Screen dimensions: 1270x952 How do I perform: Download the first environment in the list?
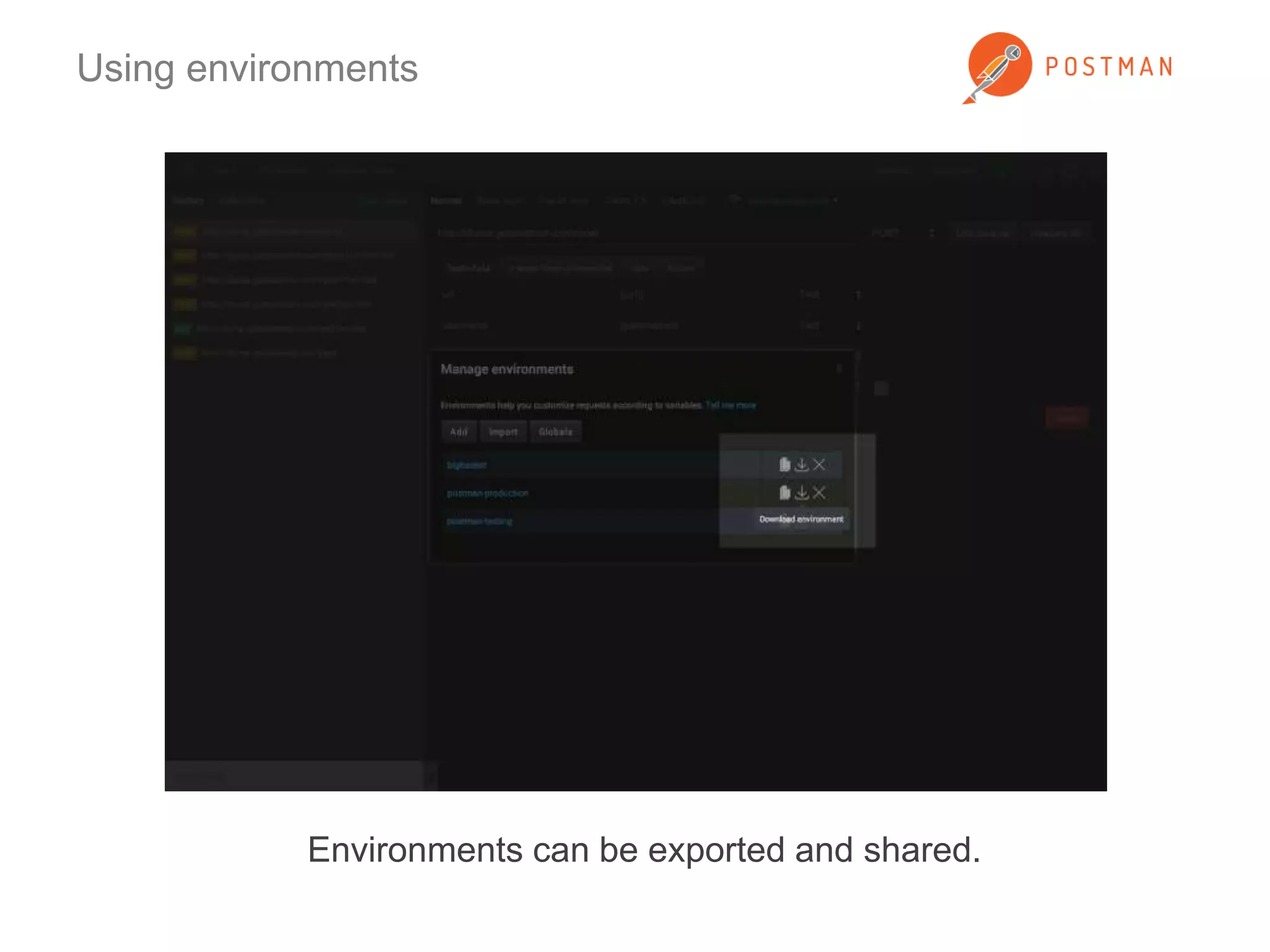(x=802, y=464)
